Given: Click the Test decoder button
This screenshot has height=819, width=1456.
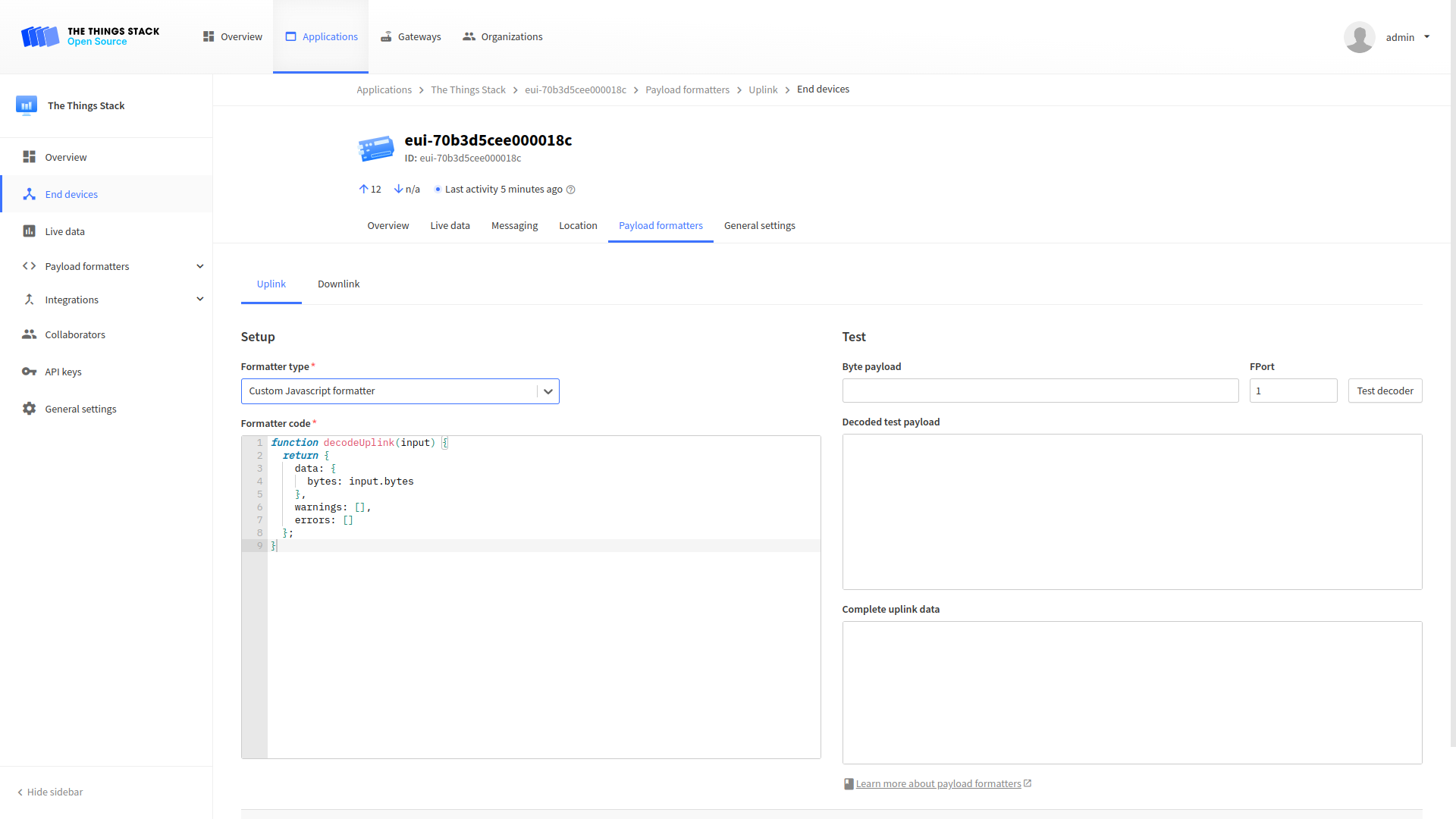Looking at the screenshot, I should [x=1385, y=391].
